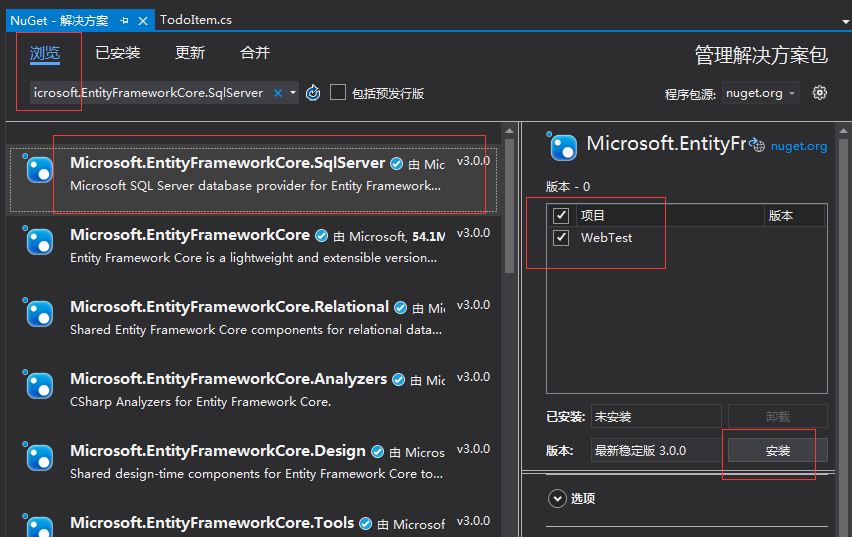Click the refresh icon beside the search box
The width and height of the screenshot is (852, 537).
click(313, 93)
